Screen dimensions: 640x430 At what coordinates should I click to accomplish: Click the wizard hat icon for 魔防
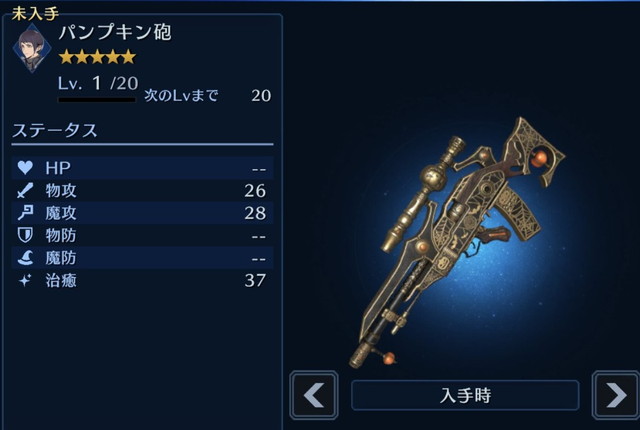[x=25, y=258]
